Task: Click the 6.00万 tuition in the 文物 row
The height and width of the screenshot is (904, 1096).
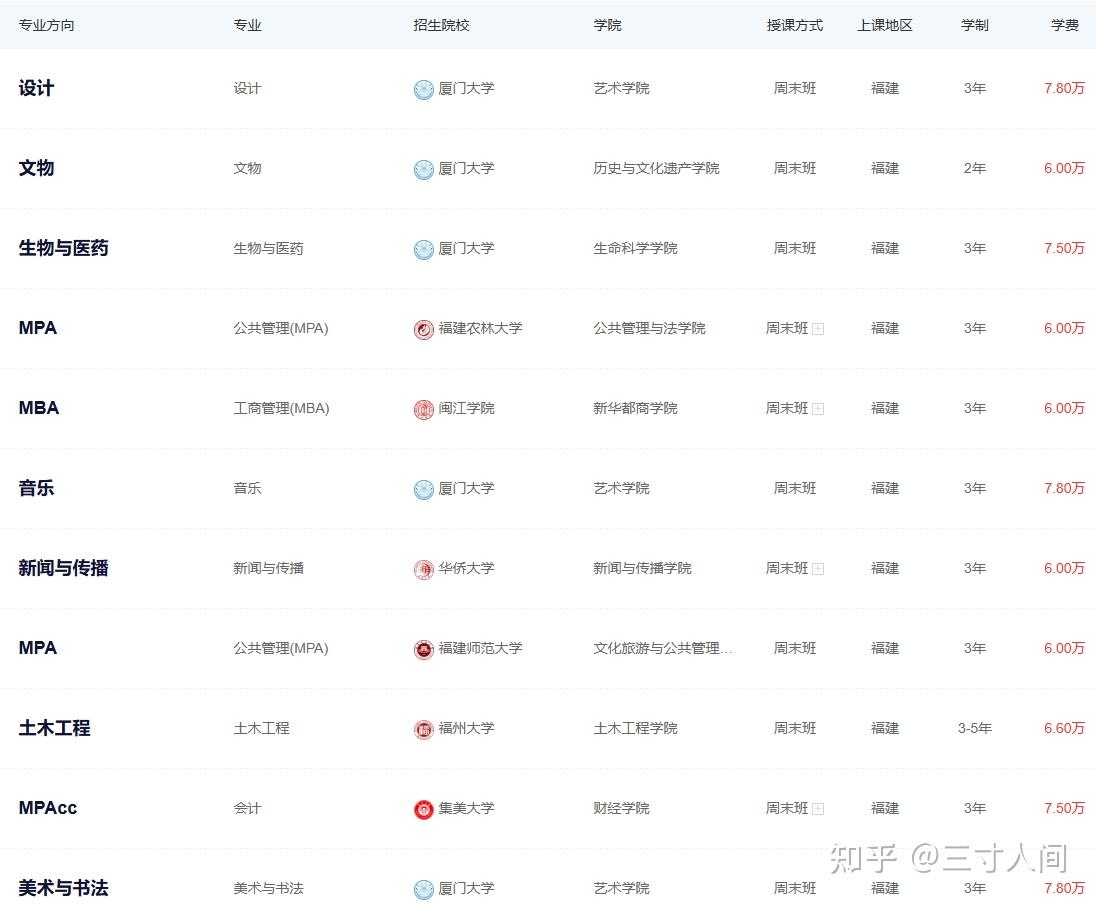Action: point(1065,168)
